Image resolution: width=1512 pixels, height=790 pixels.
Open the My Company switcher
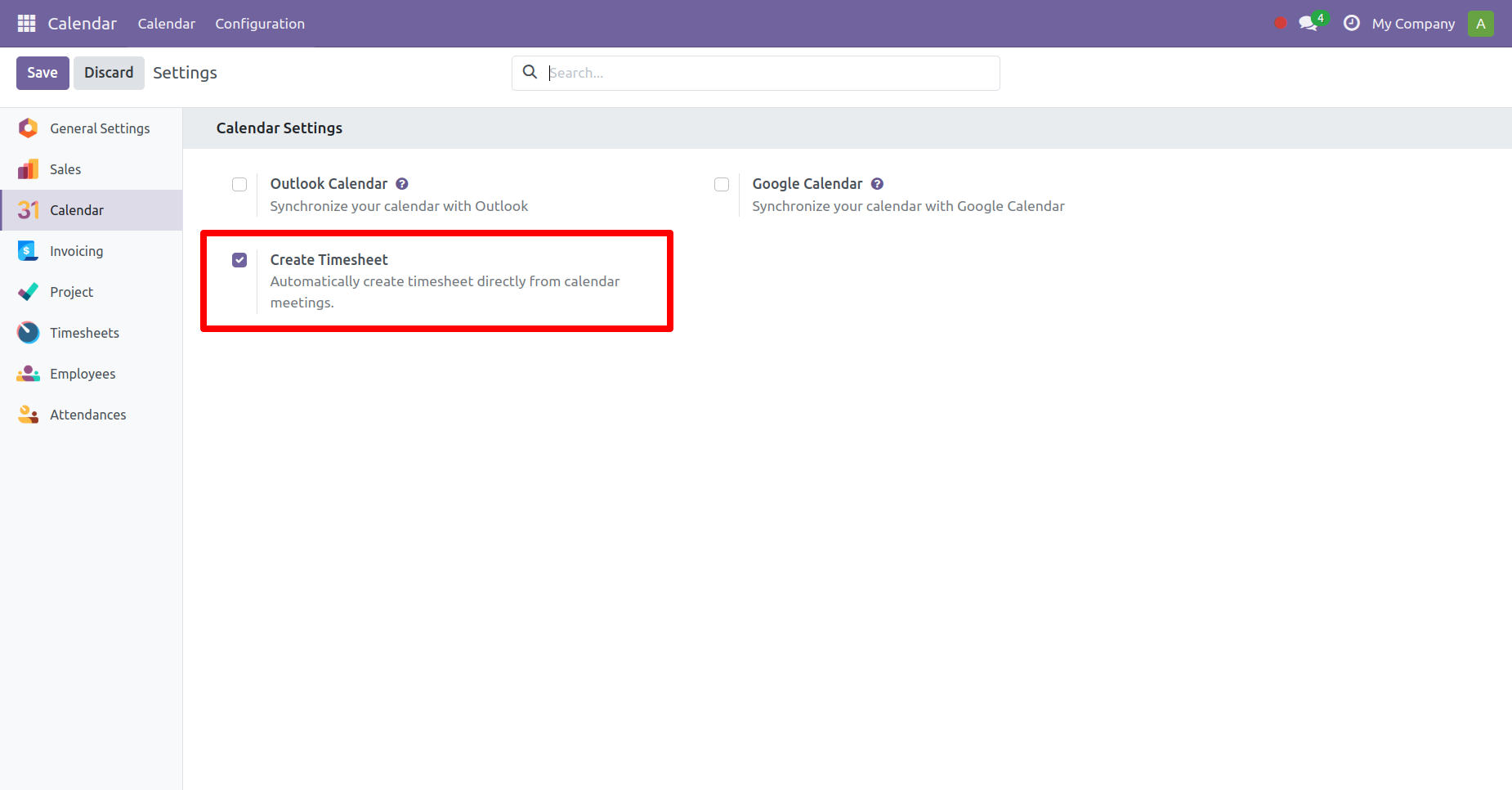click(1413, 23)
